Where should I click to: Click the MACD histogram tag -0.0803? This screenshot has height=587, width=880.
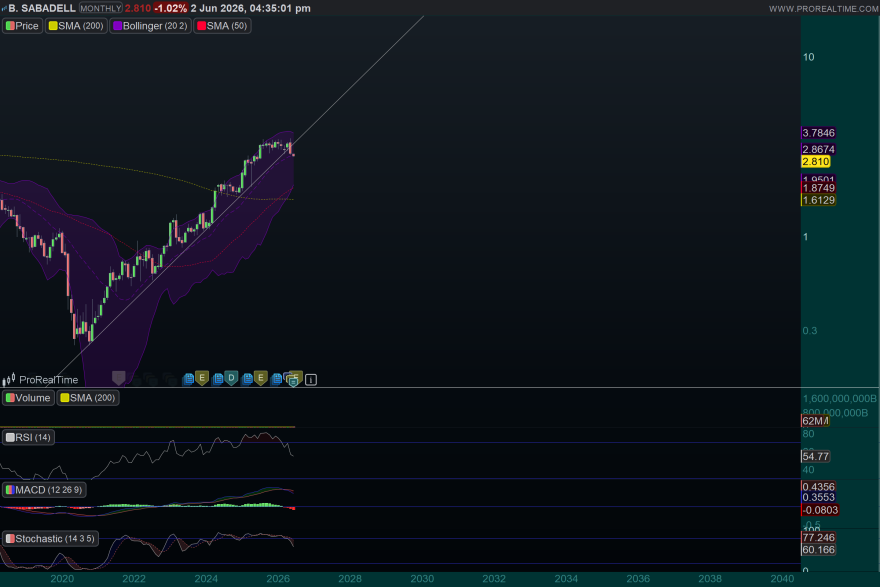tap(820, 510)
